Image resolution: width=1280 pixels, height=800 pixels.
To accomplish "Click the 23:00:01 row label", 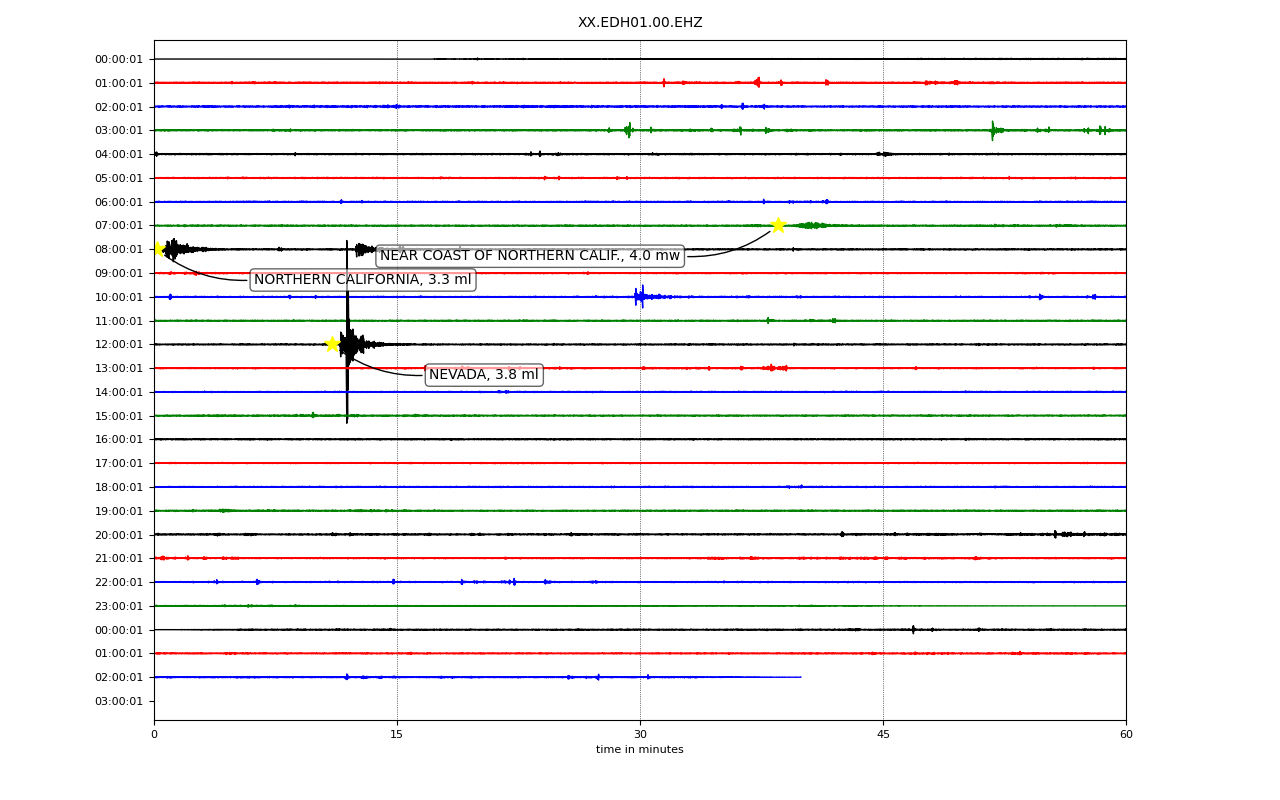I will pos(119,606).
